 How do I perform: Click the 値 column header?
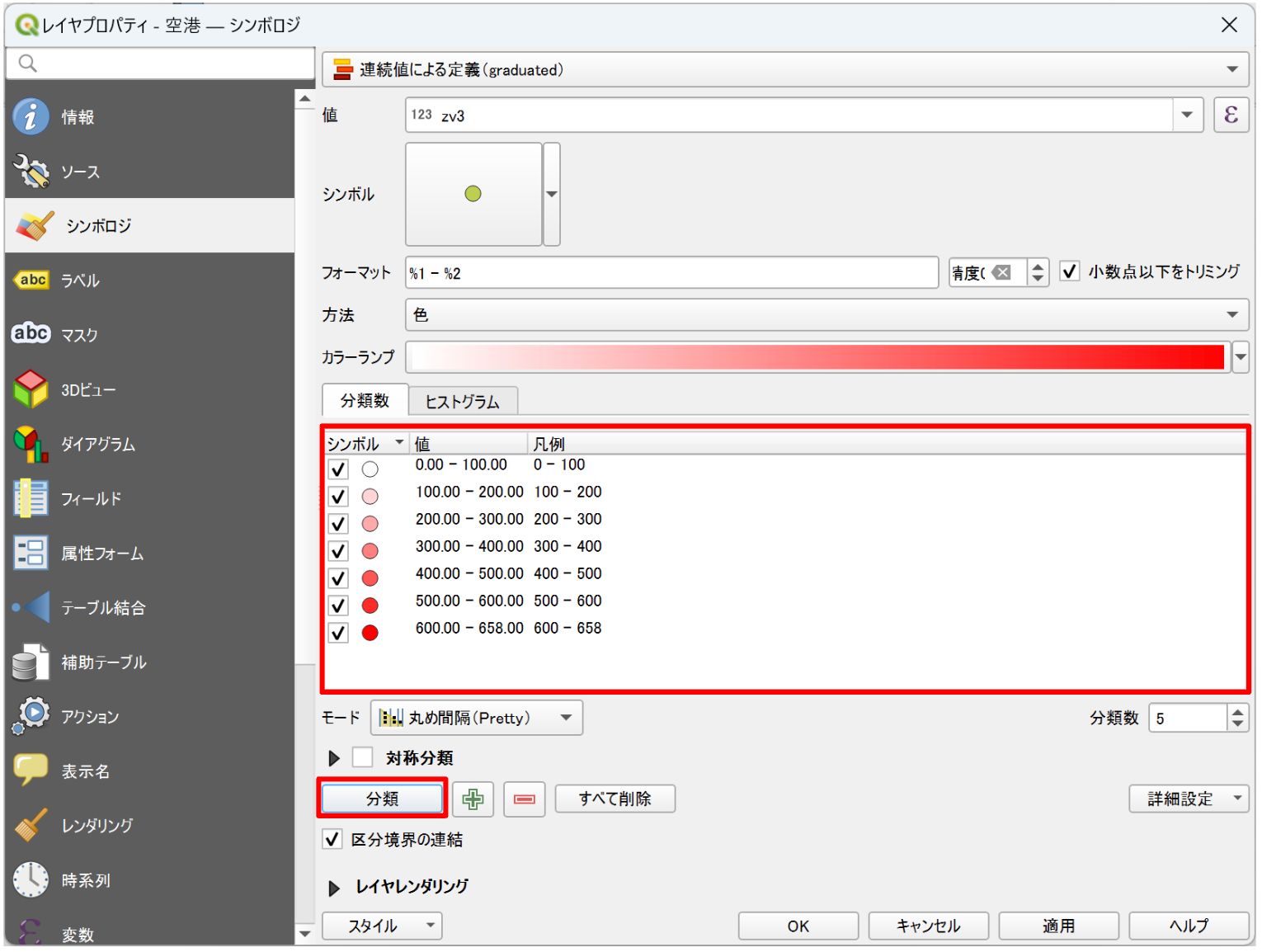point(469,444)
